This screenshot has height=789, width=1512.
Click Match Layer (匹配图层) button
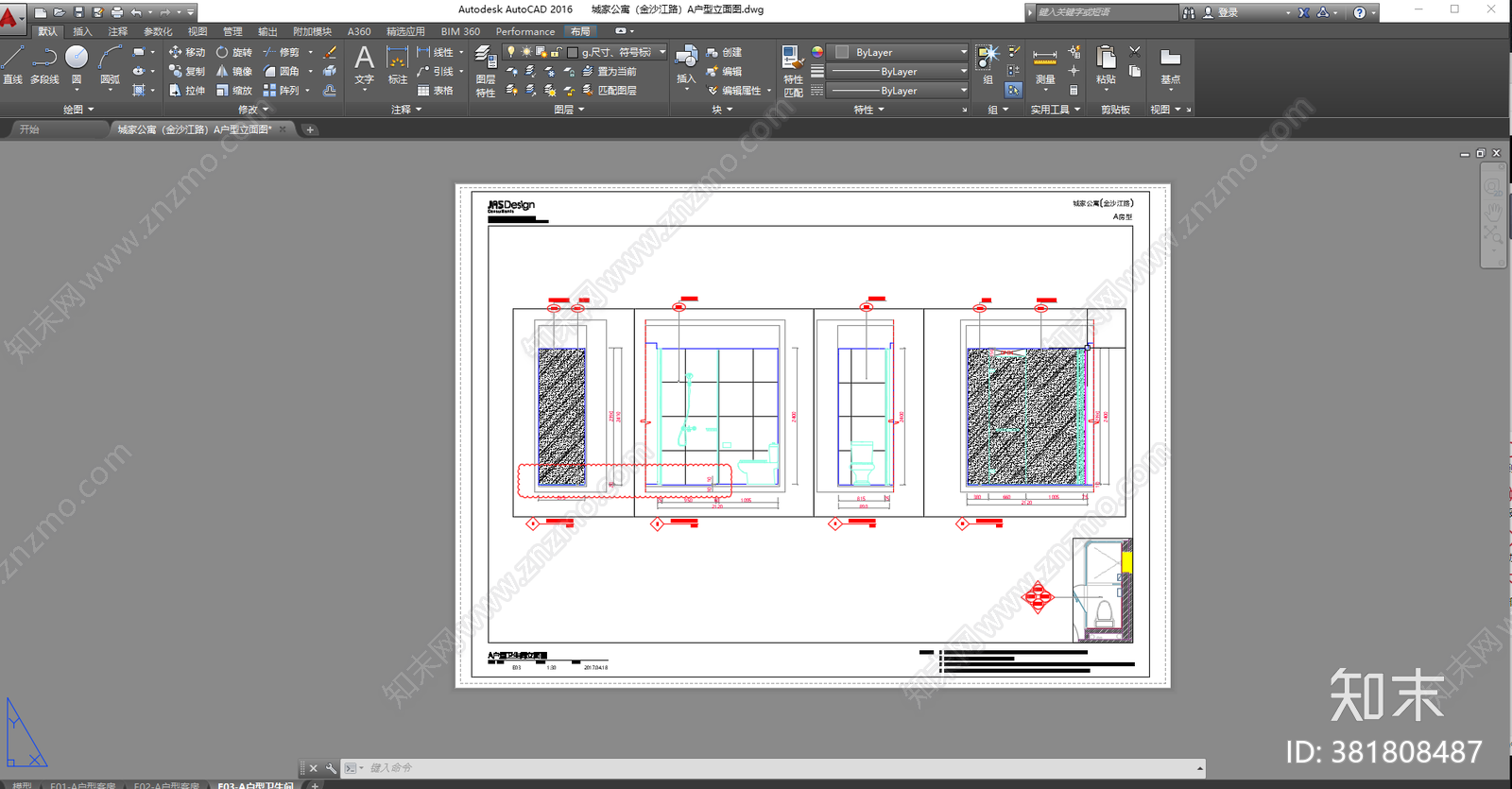tap(610, 90)
